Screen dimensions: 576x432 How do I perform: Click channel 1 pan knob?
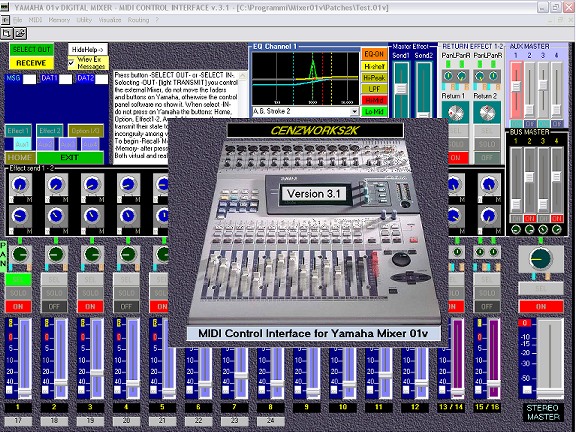(19, 254)
